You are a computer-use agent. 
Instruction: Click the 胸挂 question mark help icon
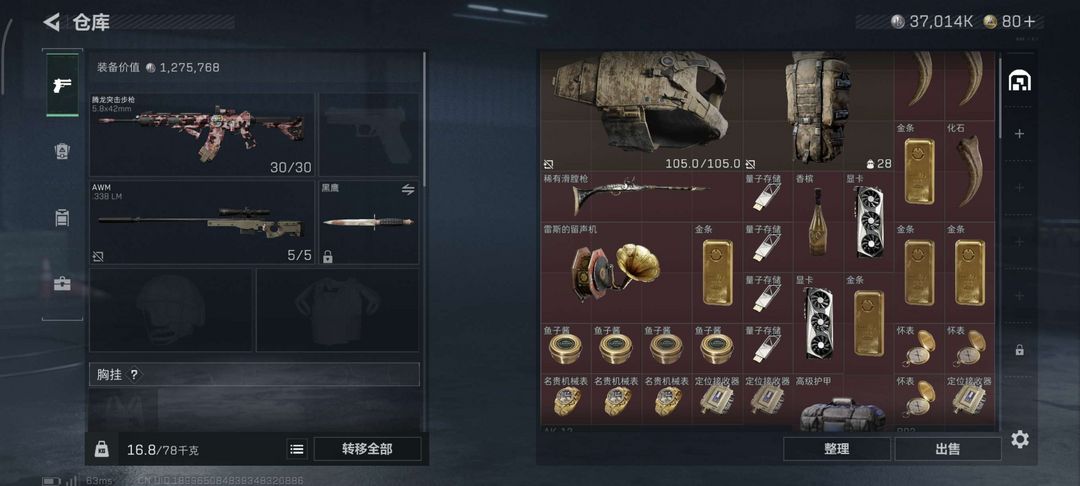tap(134, 374)
